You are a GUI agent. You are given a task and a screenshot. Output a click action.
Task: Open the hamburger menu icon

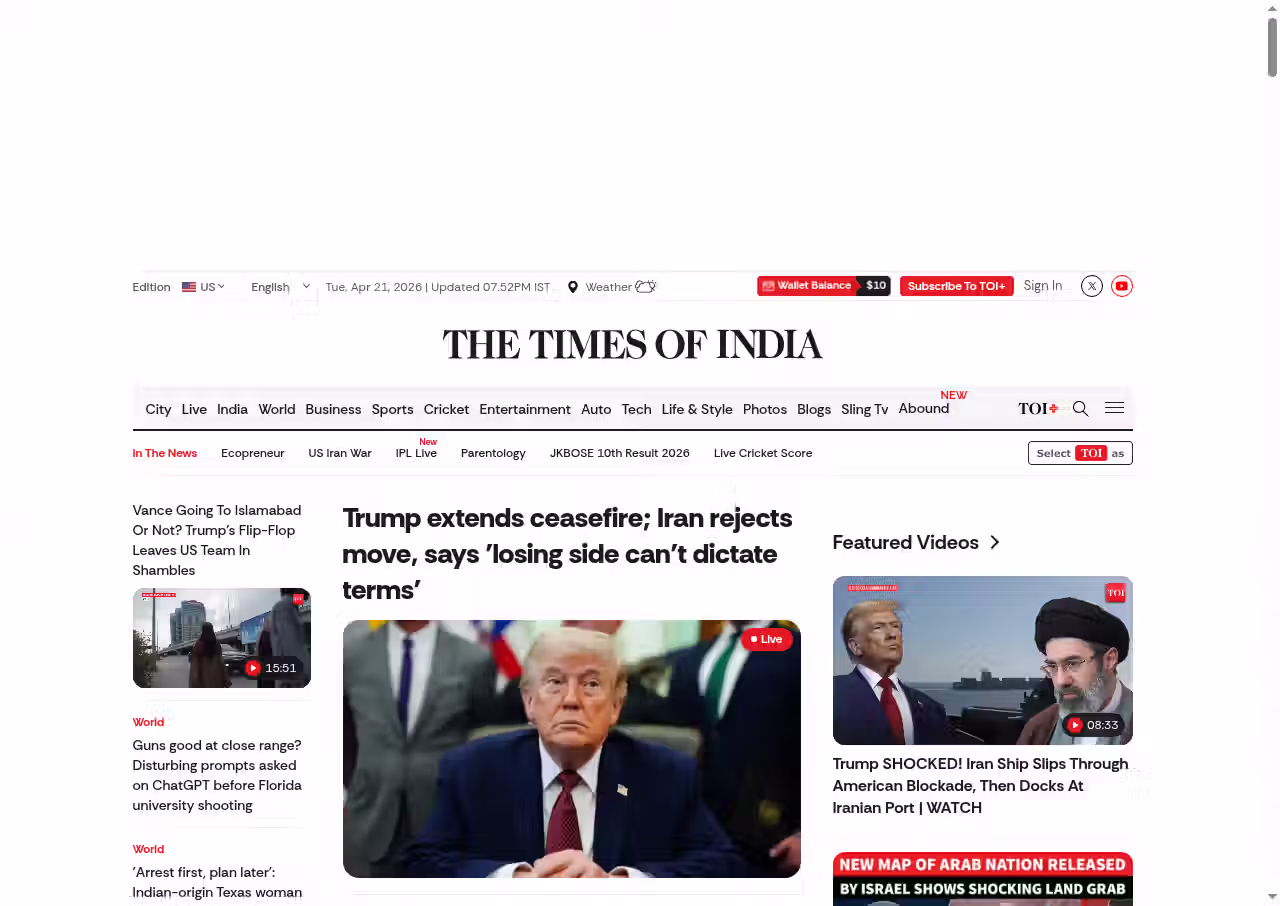point(1114,408)
